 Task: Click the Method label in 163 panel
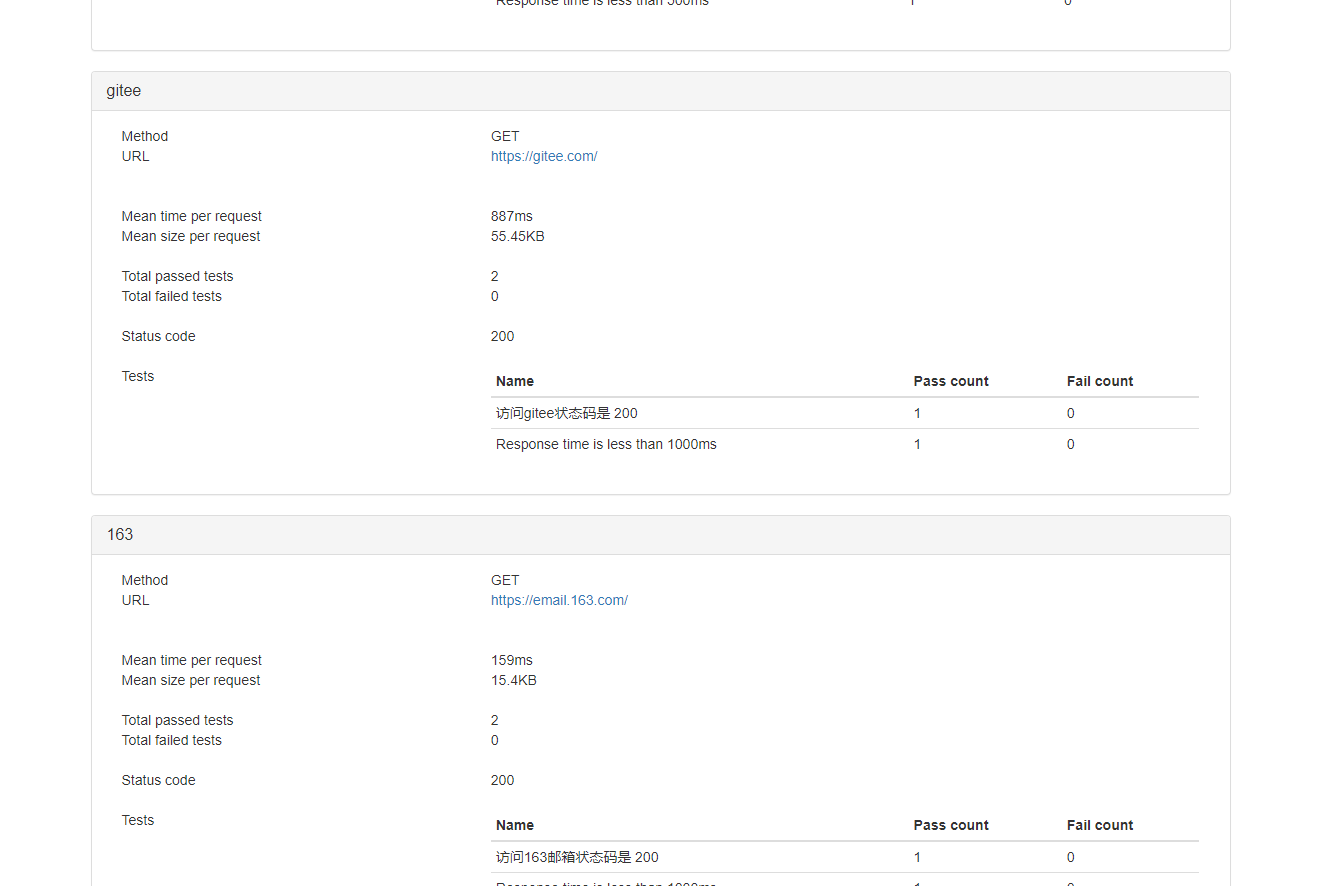click(x=145, y=580)
